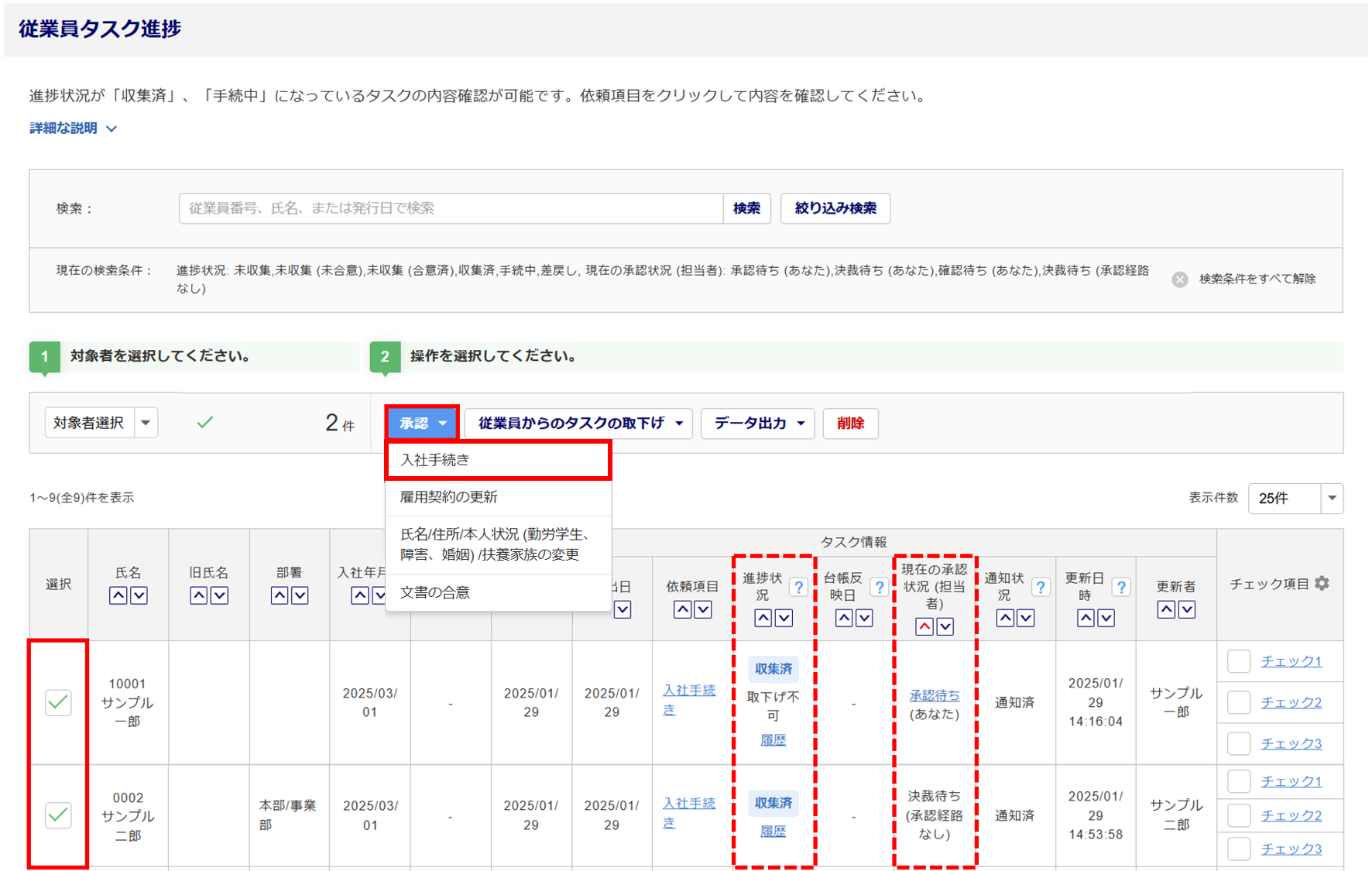Sort 通知状況 column ascending

pyautogui.click(x=1005, y=618)
